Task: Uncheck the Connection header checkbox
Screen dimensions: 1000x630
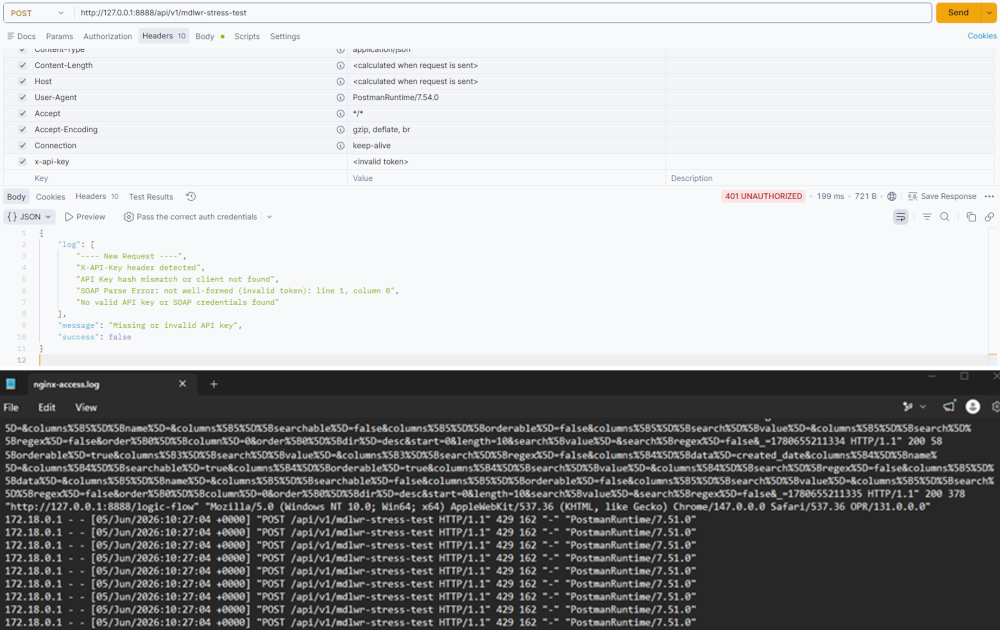Action: [x=22, y=145]
